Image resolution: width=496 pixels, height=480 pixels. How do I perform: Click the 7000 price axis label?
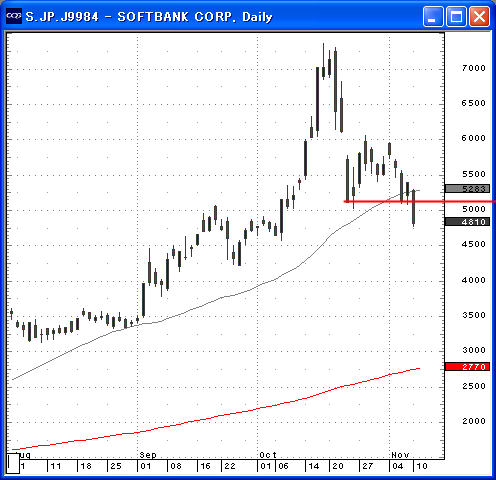coord(473,68)
